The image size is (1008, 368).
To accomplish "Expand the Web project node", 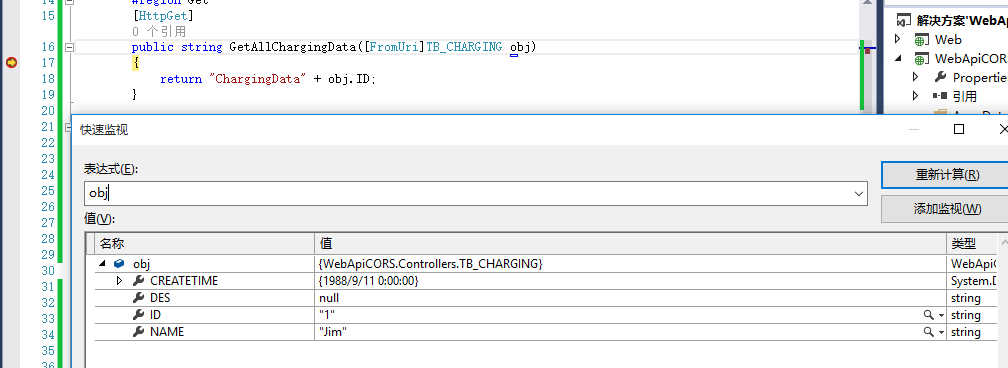I will [x=898, y=39].
